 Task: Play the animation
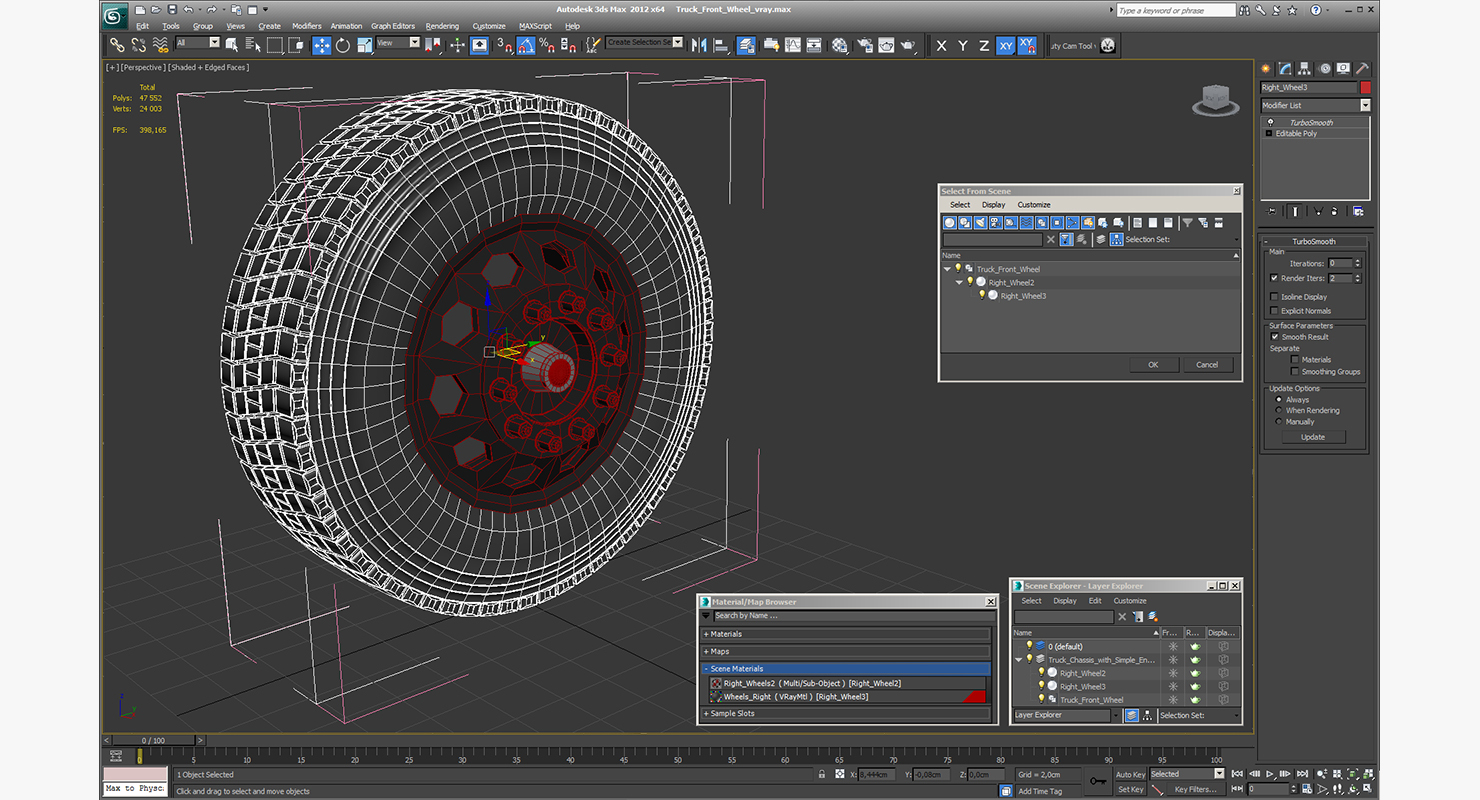(1270, 774)
